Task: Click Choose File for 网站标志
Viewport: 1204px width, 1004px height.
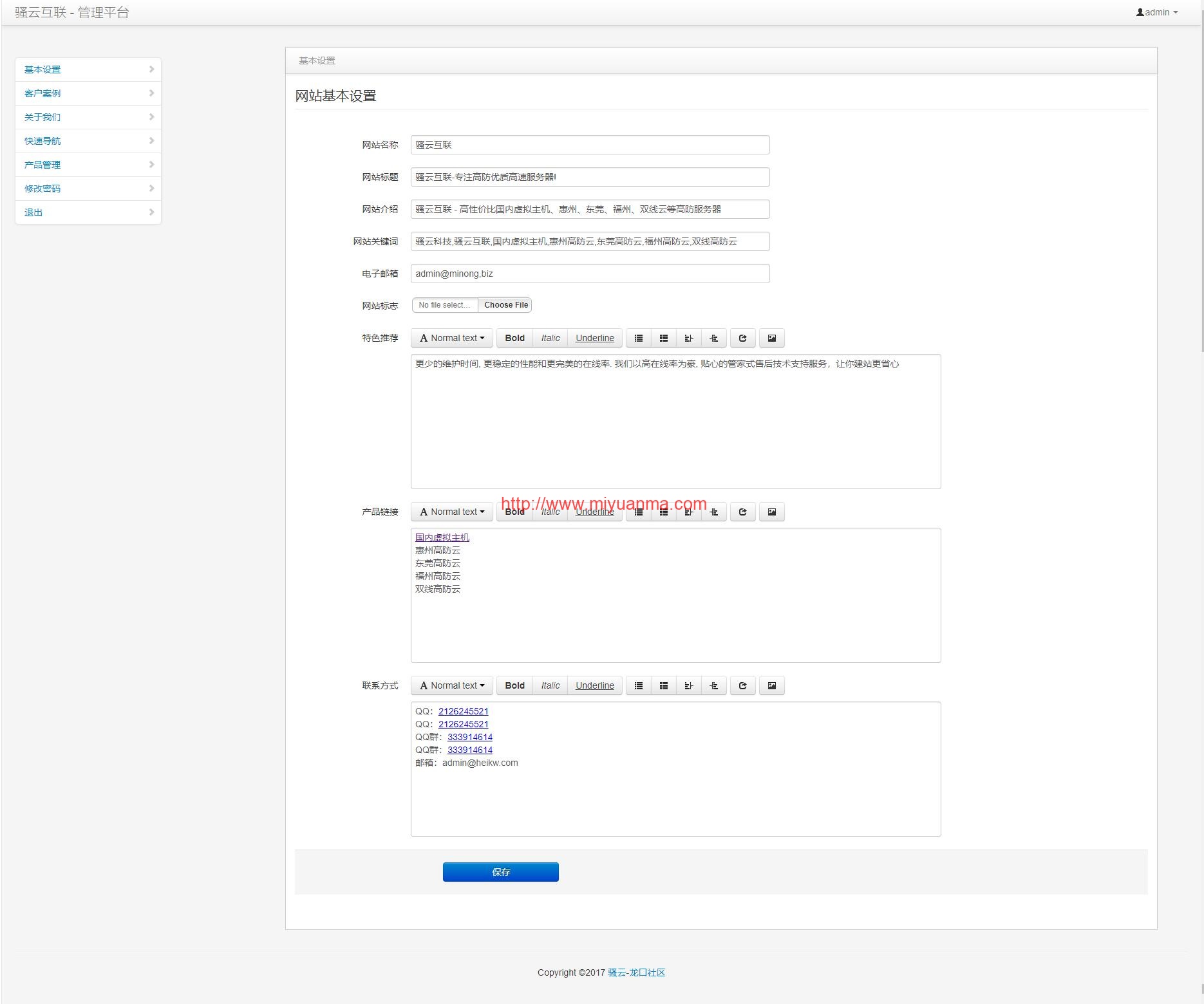Action: click(x=505, y=305)
